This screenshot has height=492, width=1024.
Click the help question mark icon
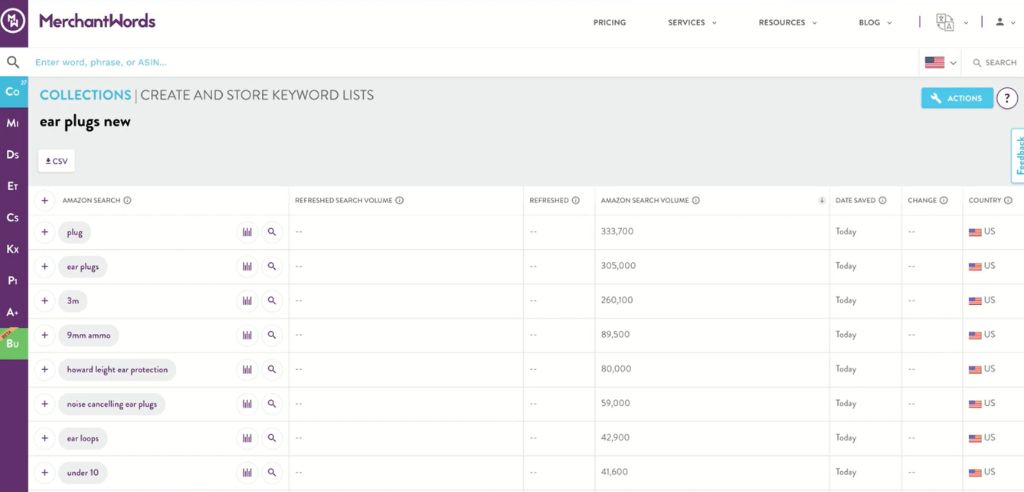tap(1007, 98)
